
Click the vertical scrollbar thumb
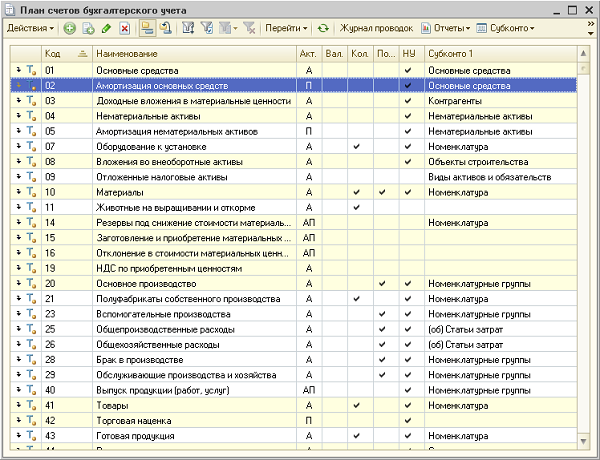[583, 69]
